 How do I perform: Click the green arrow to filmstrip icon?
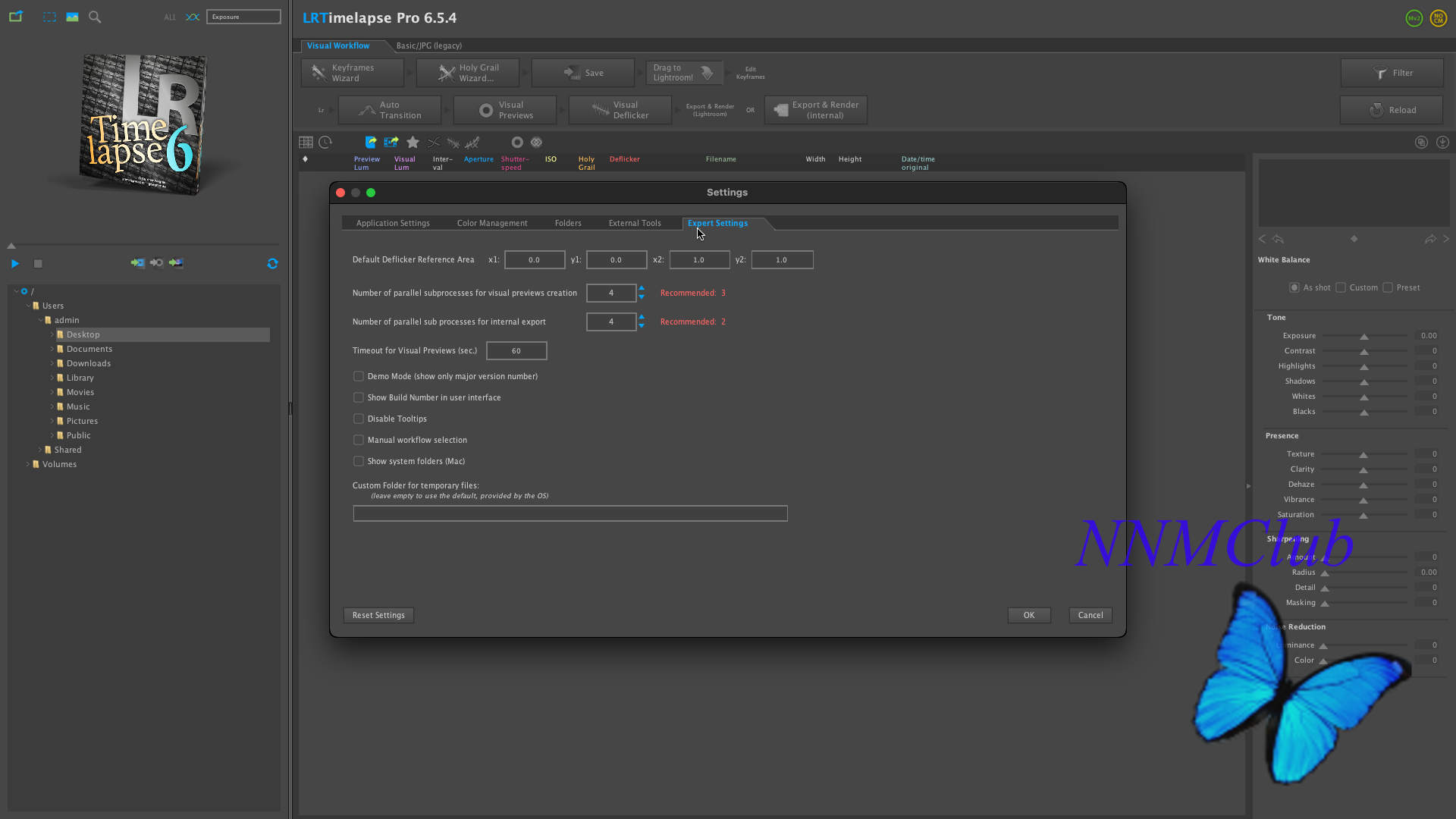tap(137, 262)
